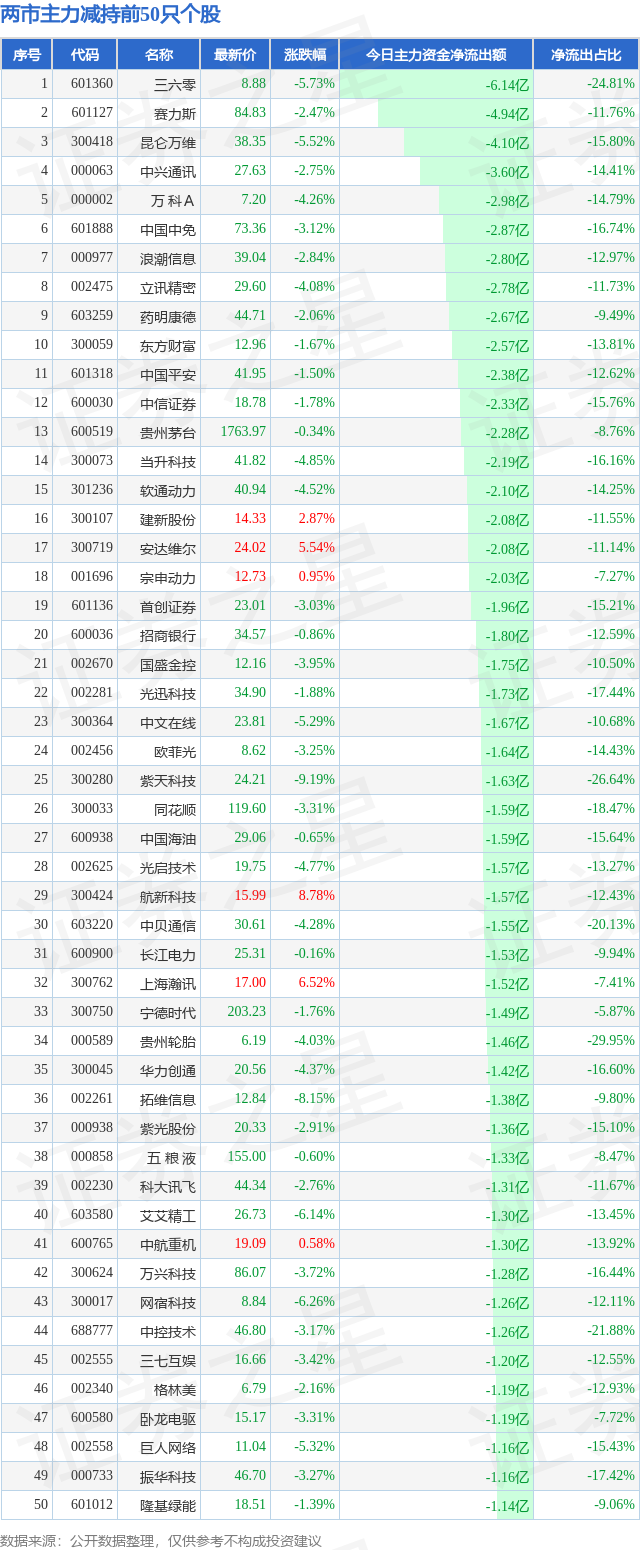Click the 5.54% change for 安达维尔
Screen dimensions: 640x1550
[x=315, y=548]
